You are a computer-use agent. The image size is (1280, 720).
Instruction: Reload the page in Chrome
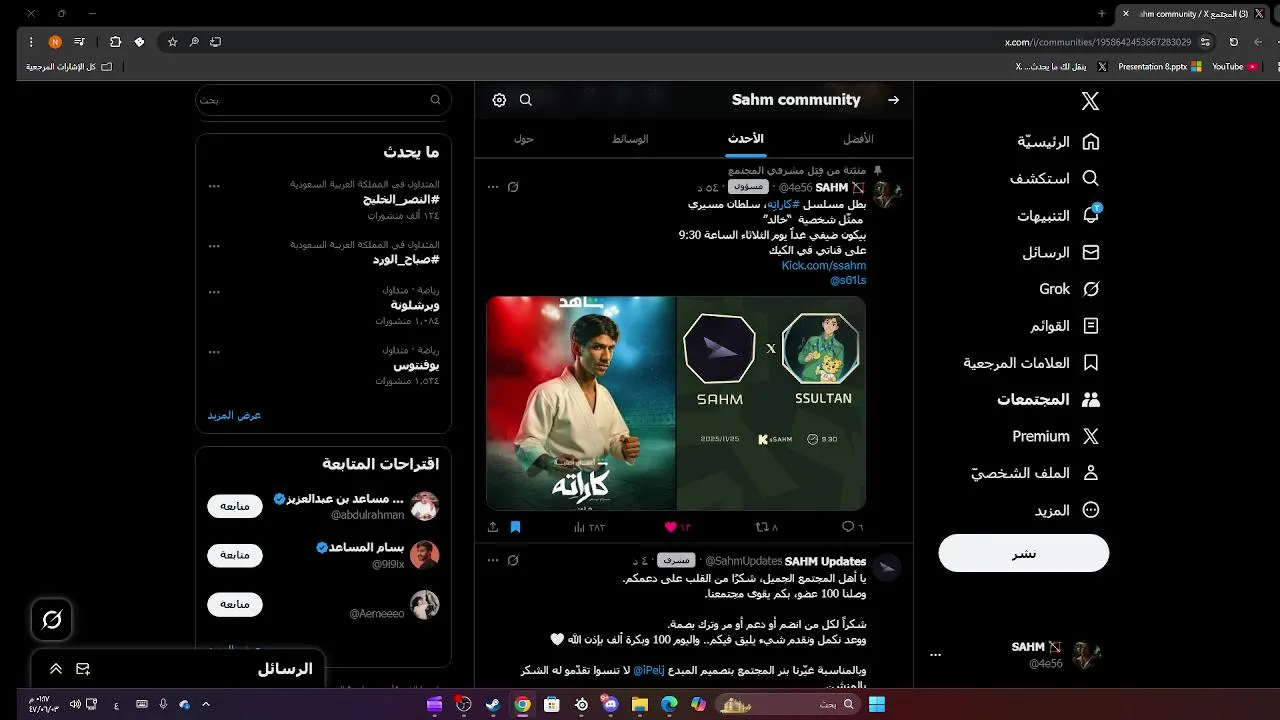pyautogui.click(x=1233, y=42)
